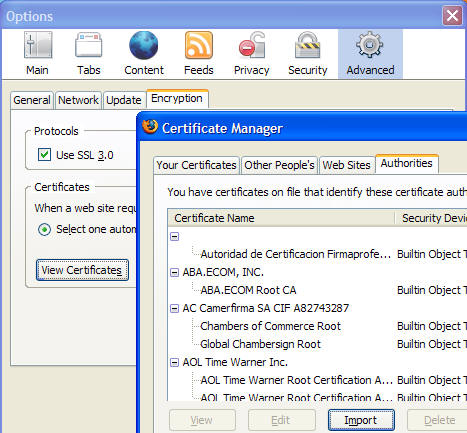This screenshot has height=433, width=467.
Task: Open the Web Sites tab
Action: [347, 165]
